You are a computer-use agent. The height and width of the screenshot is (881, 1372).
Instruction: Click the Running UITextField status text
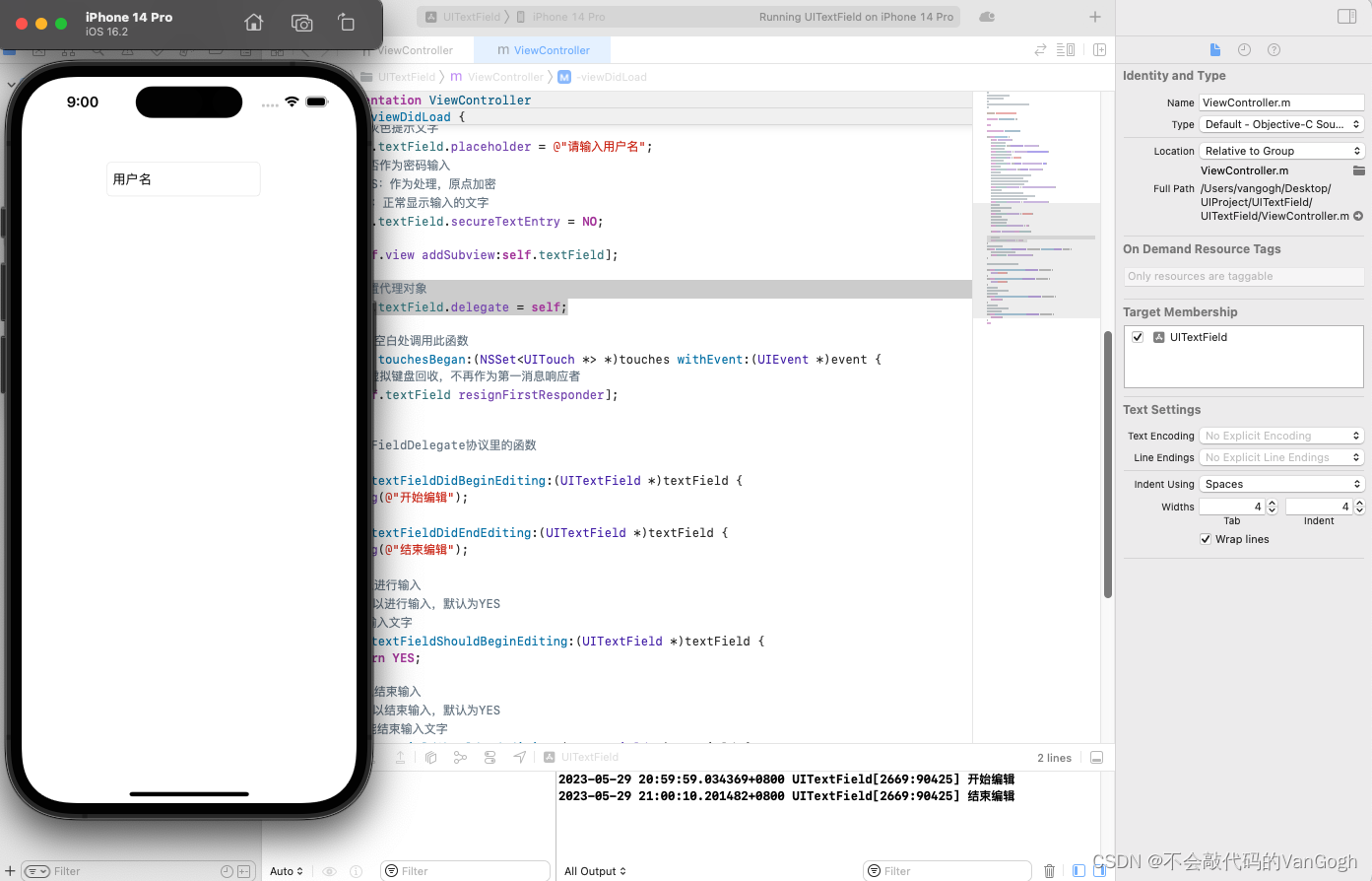(x=856, y=17)
